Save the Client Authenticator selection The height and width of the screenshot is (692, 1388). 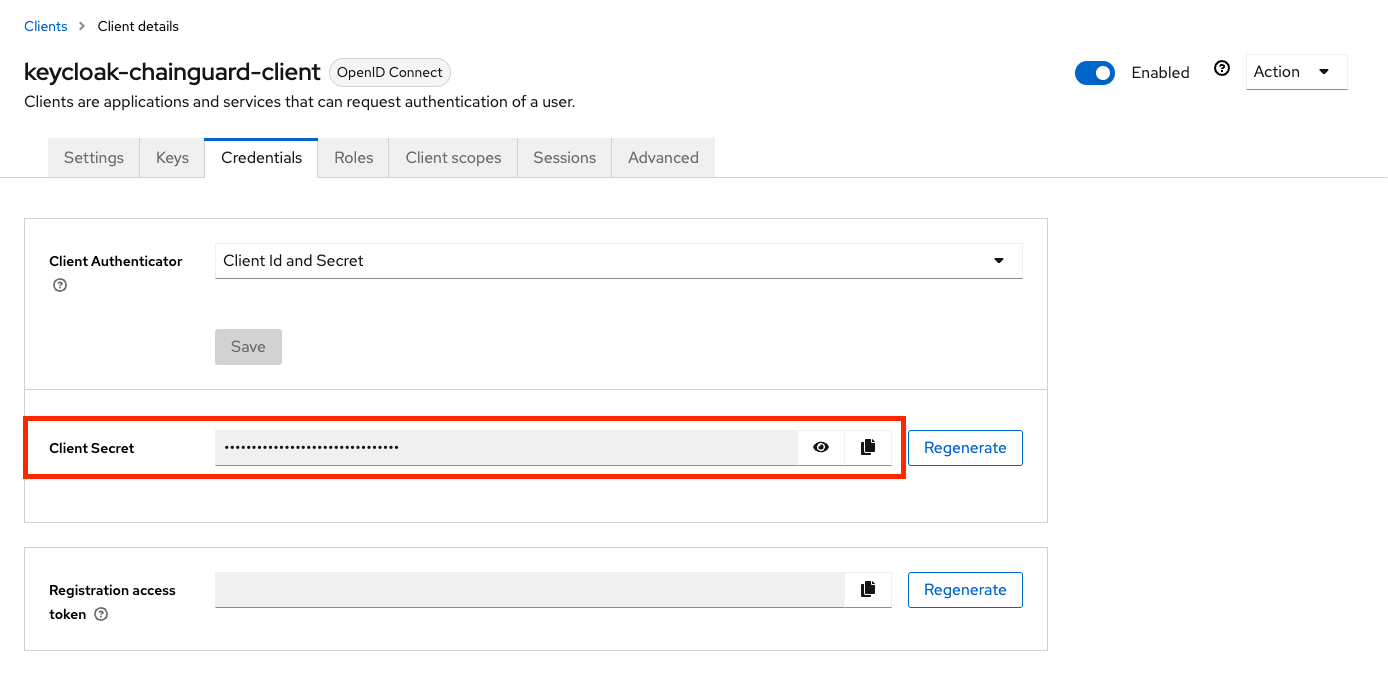tap(248, 346)
